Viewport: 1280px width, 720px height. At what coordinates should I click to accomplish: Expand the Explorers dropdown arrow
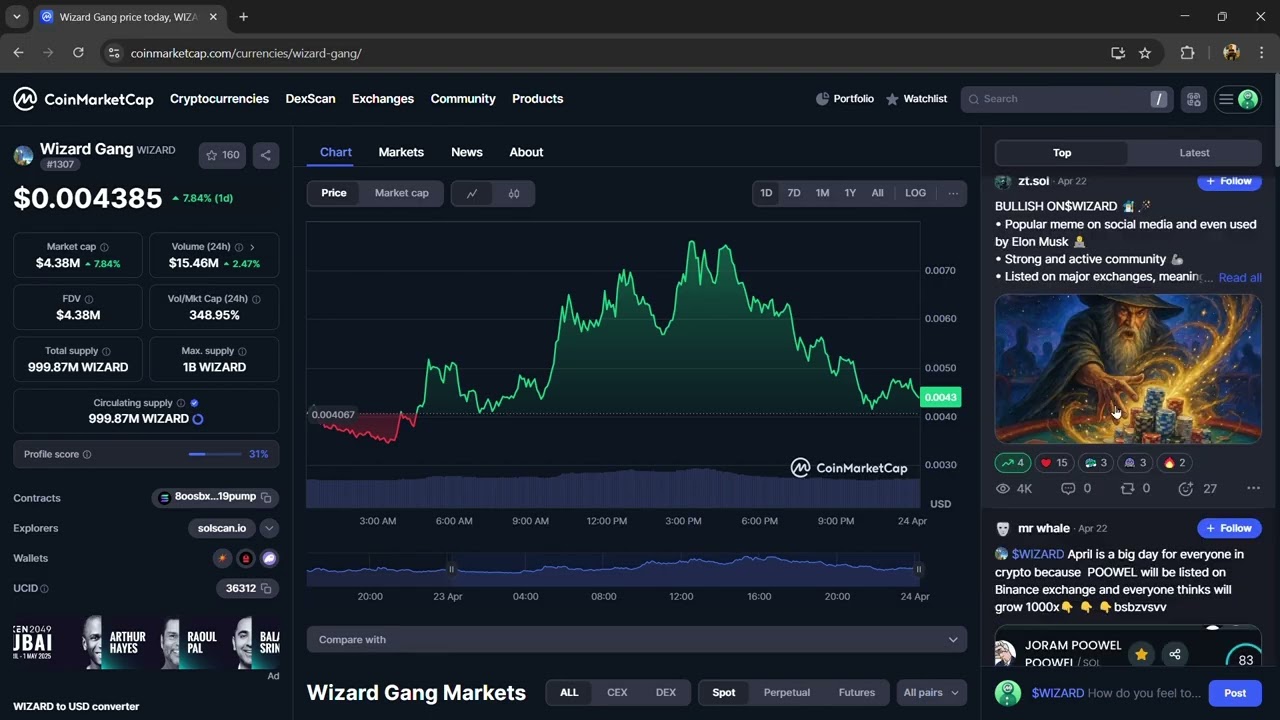pos(269,528)
